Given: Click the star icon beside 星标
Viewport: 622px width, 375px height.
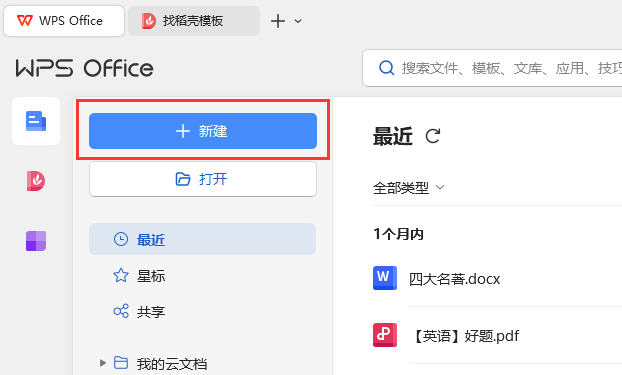Looking at the screenshot, I should [121, 275].
